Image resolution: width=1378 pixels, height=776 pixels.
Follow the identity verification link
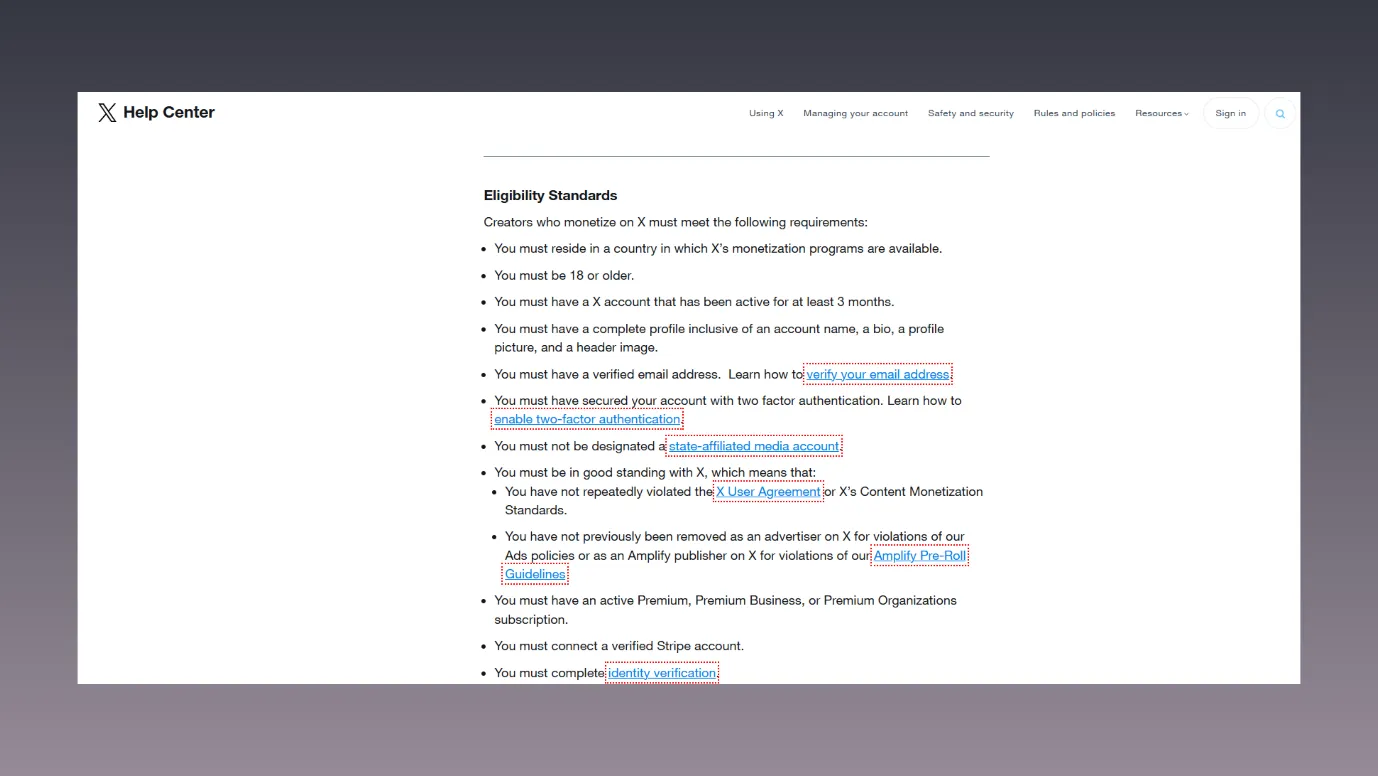(x=662, y=674)
